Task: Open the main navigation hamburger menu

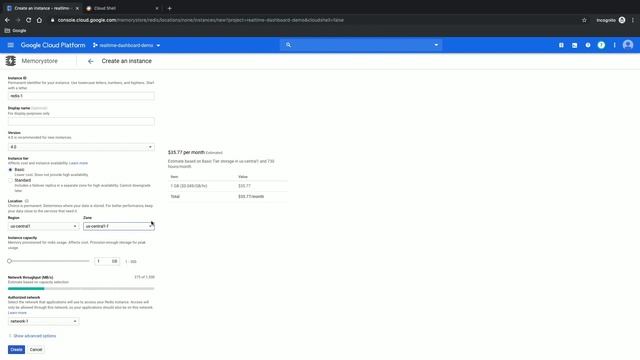Action: click(x=11, y=45)
